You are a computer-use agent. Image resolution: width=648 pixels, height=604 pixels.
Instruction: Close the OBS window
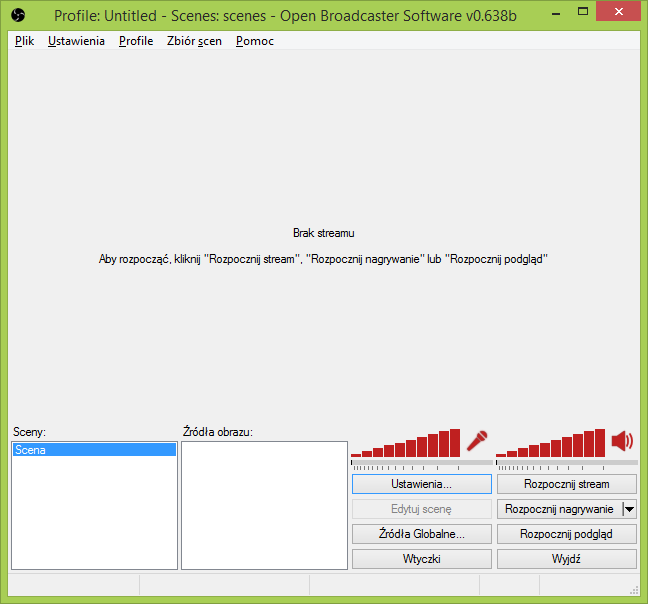pyautogui.click(x=619, y=12)
